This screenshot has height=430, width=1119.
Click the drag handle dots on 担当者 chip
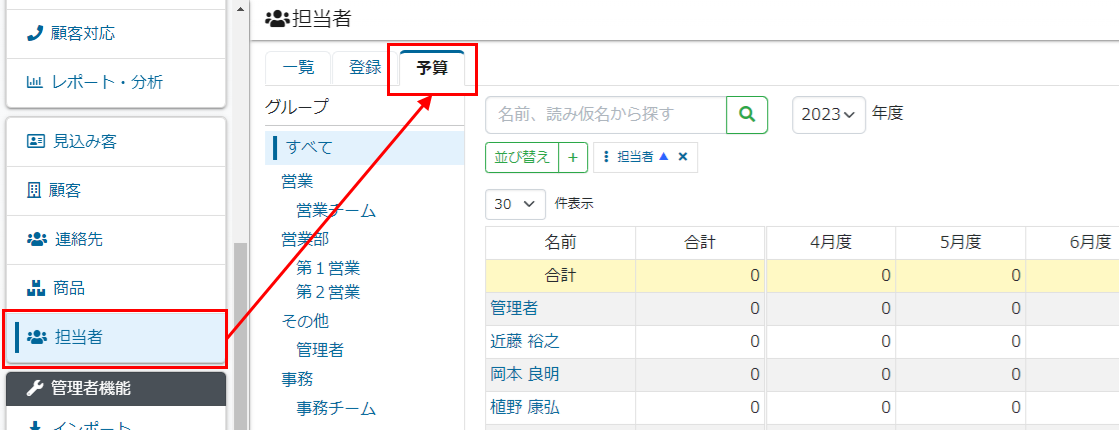[606, 158]
